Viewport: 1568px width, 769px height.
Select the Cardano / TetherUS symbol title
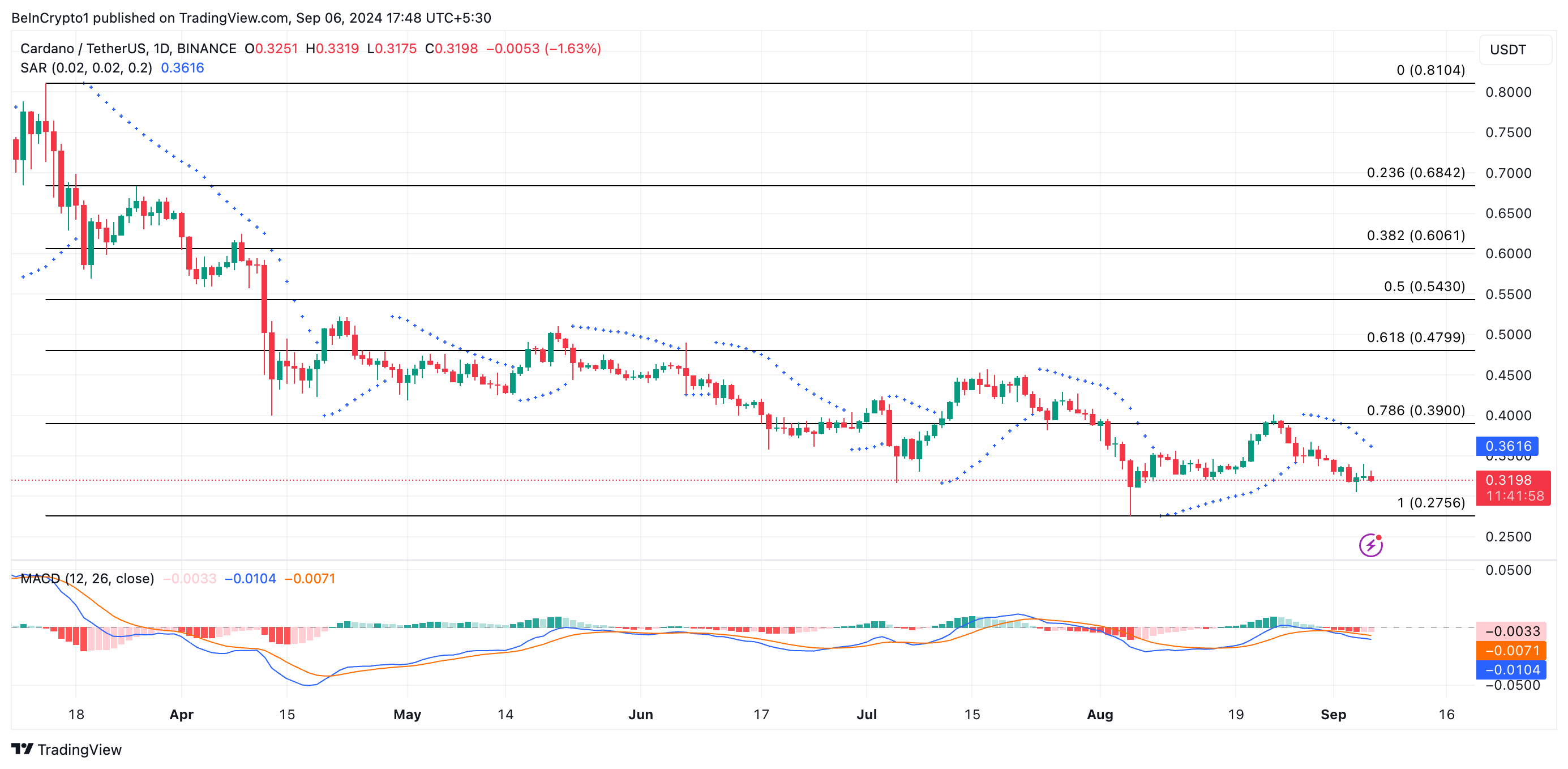[128, 48]
